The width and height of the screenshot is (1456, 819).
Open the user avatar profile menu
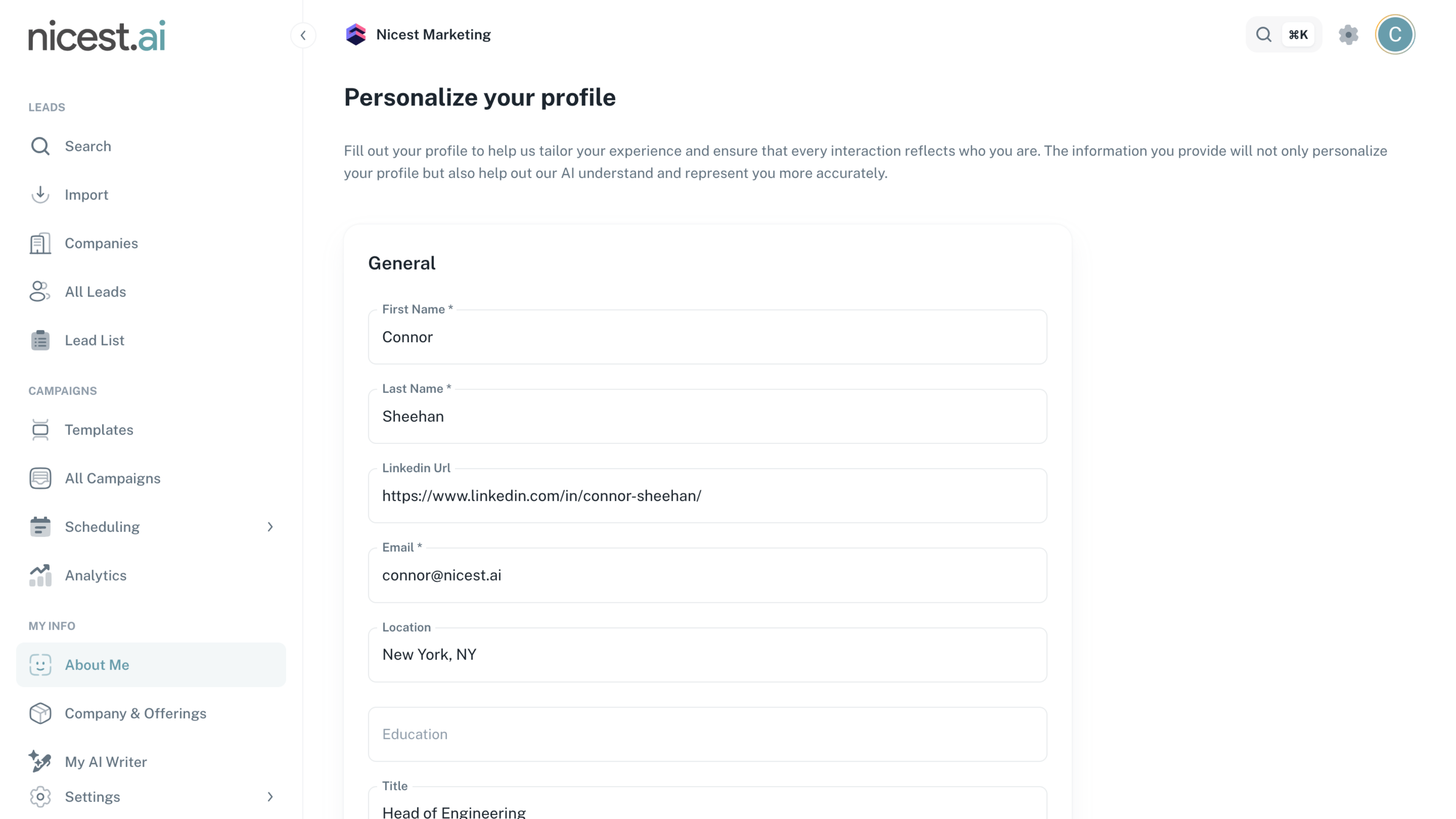tap(1395, 35)
